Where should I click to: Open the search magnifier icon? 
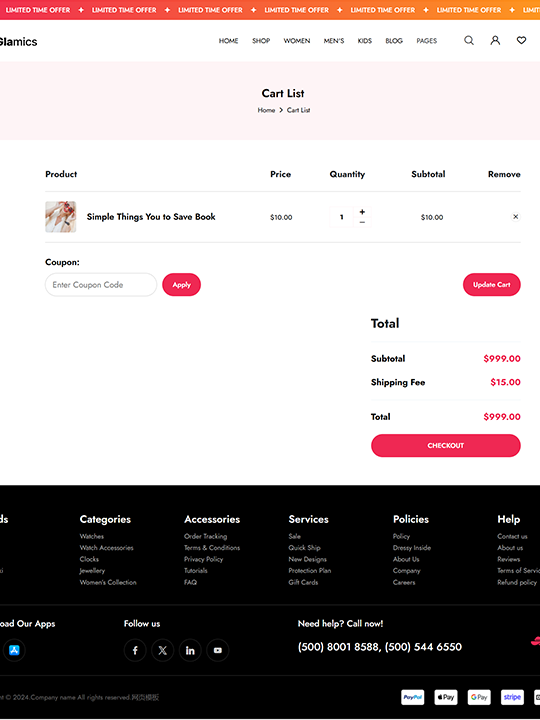tap(469, 40)
